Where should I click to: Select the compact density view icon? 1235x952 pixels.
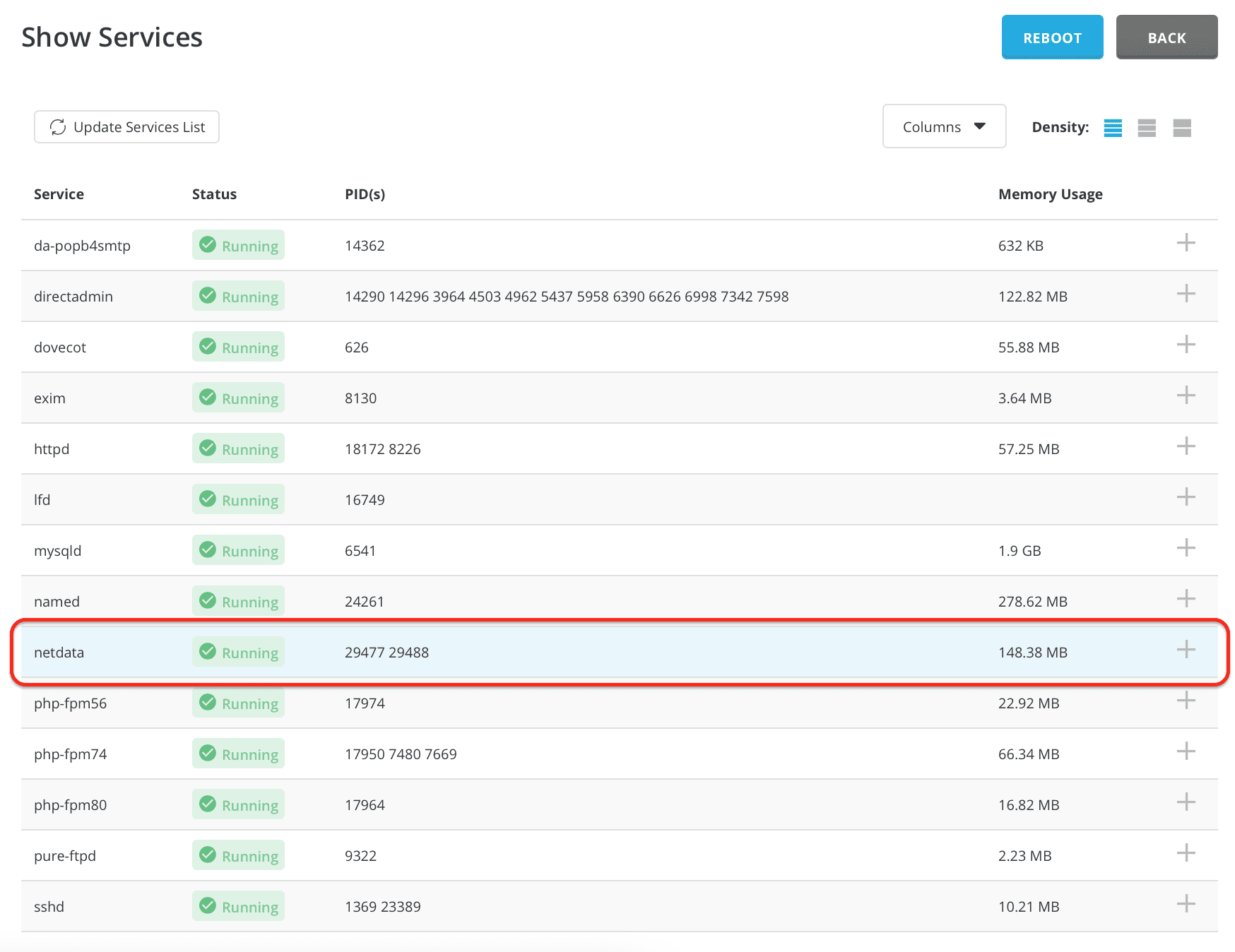pyautogui.click(x=1113, y=128)
